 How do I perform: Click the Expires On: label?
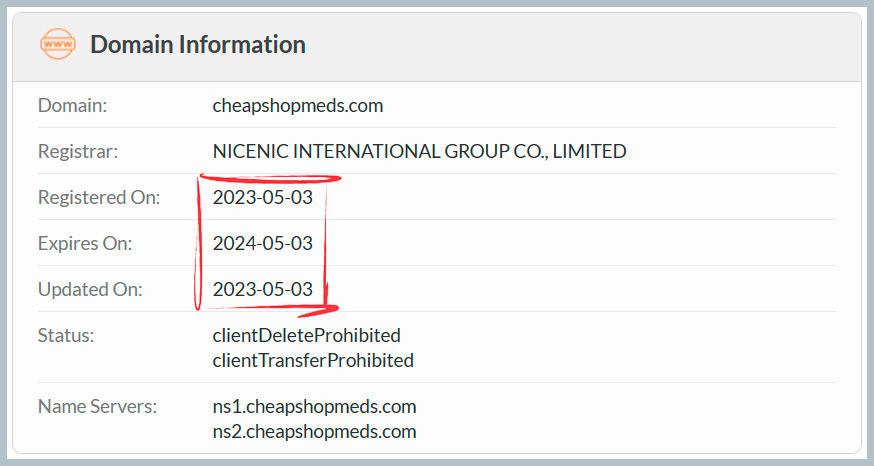tap(85, 243)
